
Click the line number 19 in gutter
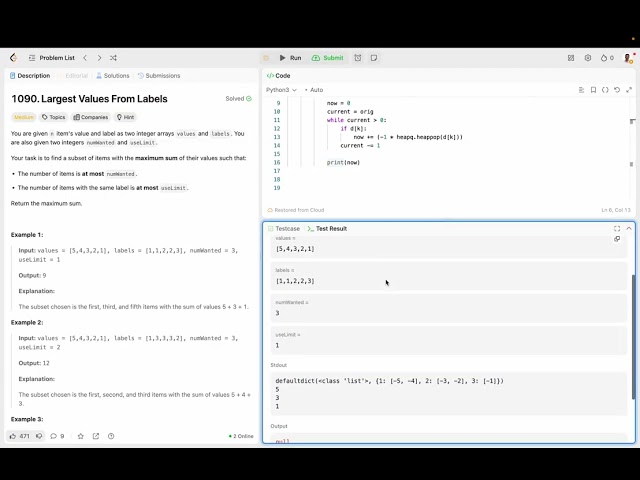pyautogui.click(x=277, y=188)
